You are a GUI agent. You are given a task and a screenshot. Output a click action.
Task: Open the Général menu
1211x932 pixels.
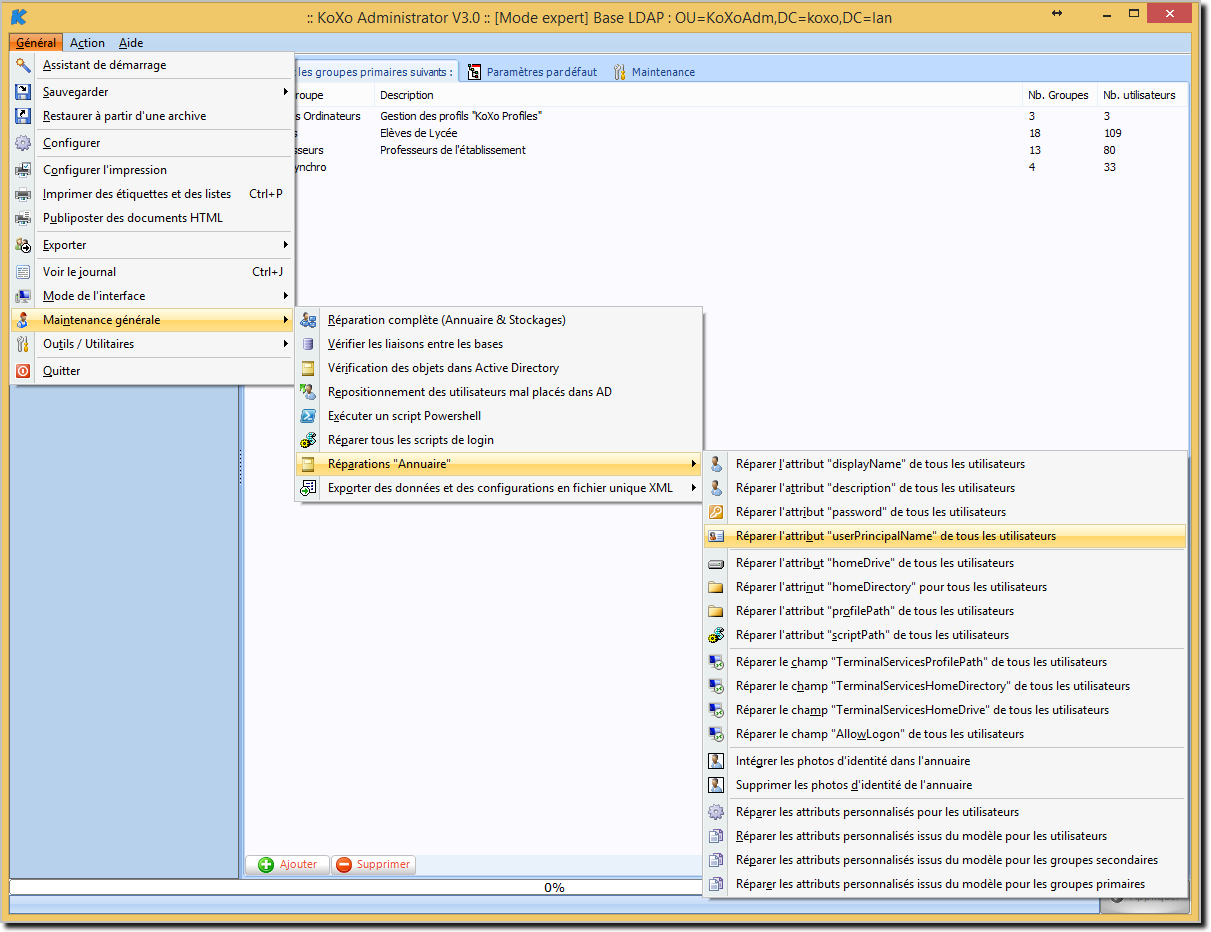coord(36,43)
